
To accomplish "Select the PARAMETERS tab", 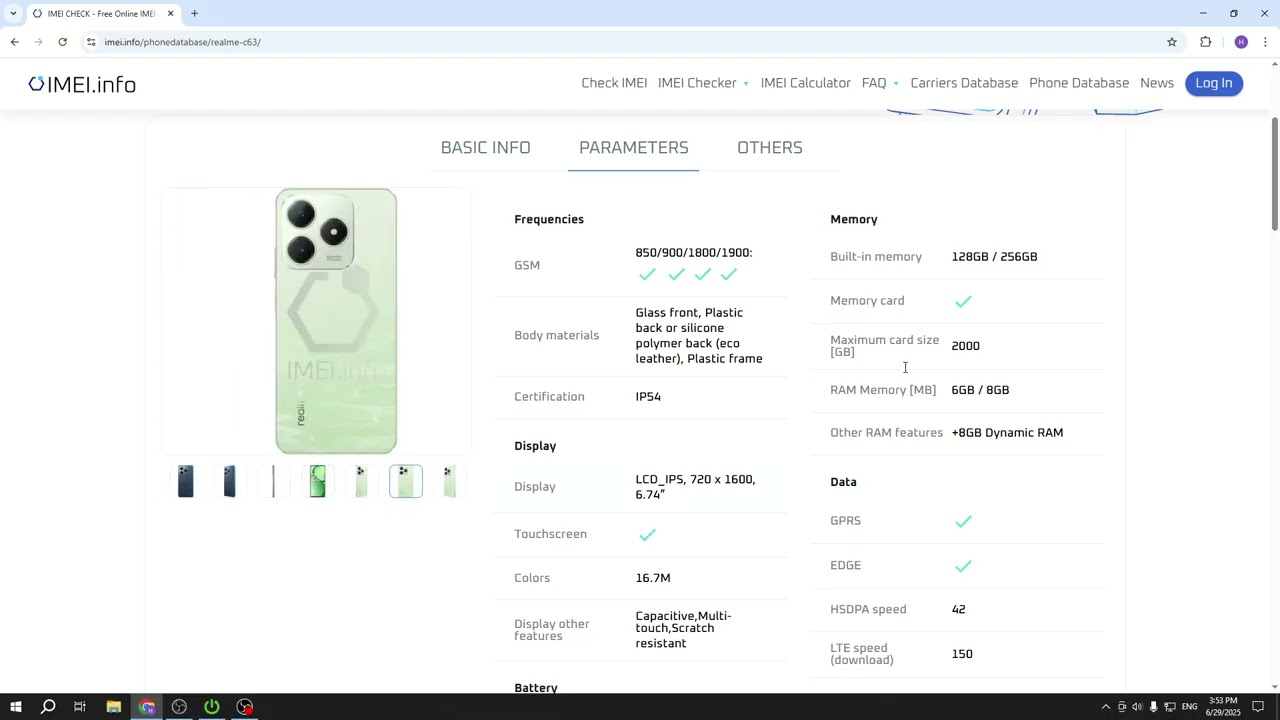I will 634,148.
